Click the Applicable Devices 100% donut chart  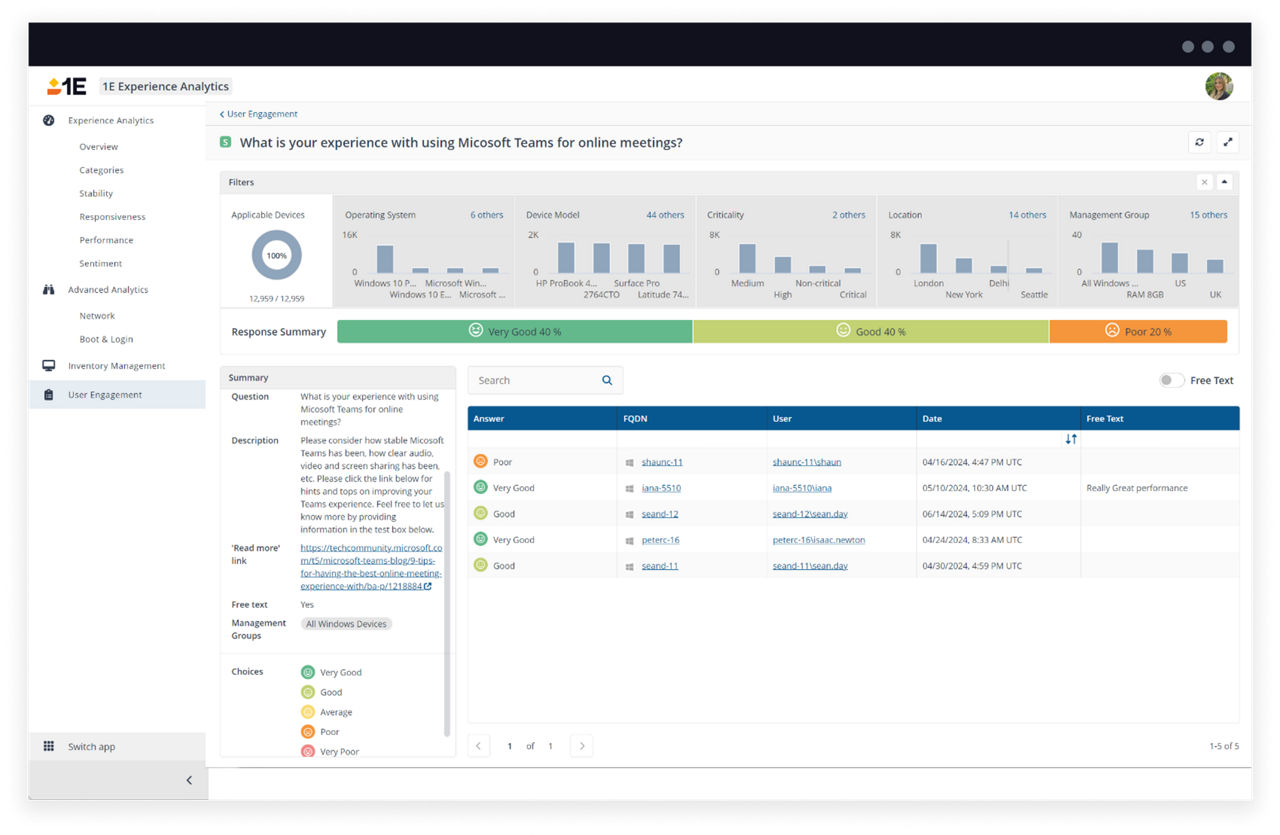pyautogui.click(x=276, y=255)
